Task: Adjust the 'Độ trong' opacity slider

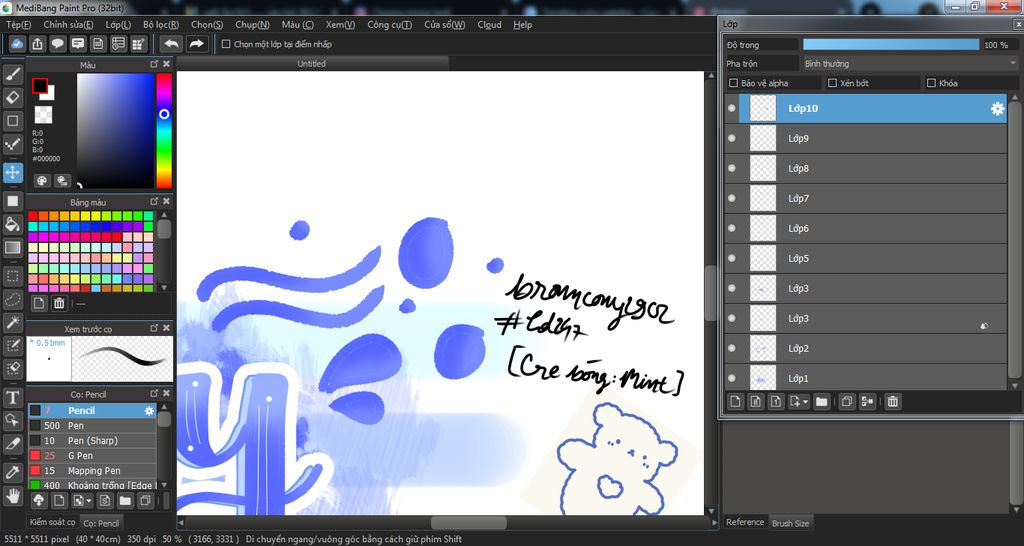Action: point(891,44)
